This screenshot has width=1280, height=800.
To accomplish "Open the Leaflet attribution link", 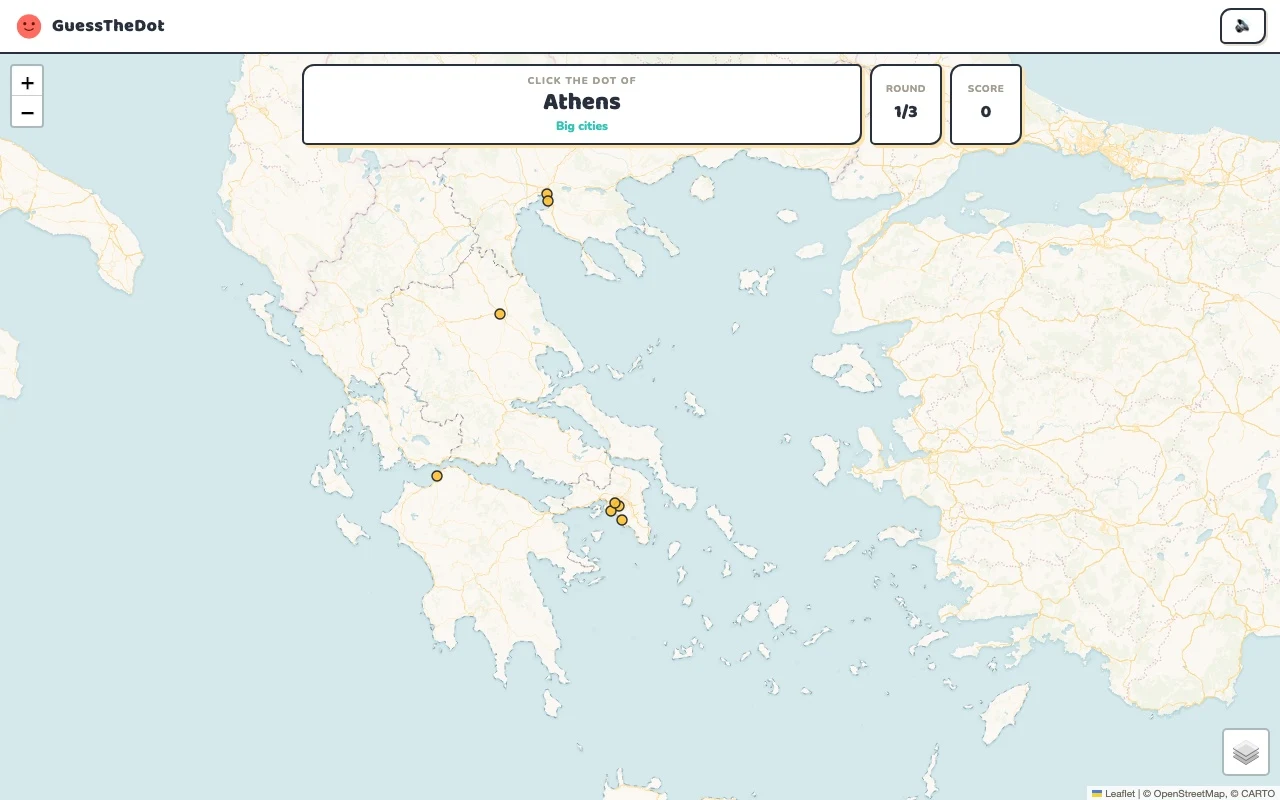I will coord(1113,793).
